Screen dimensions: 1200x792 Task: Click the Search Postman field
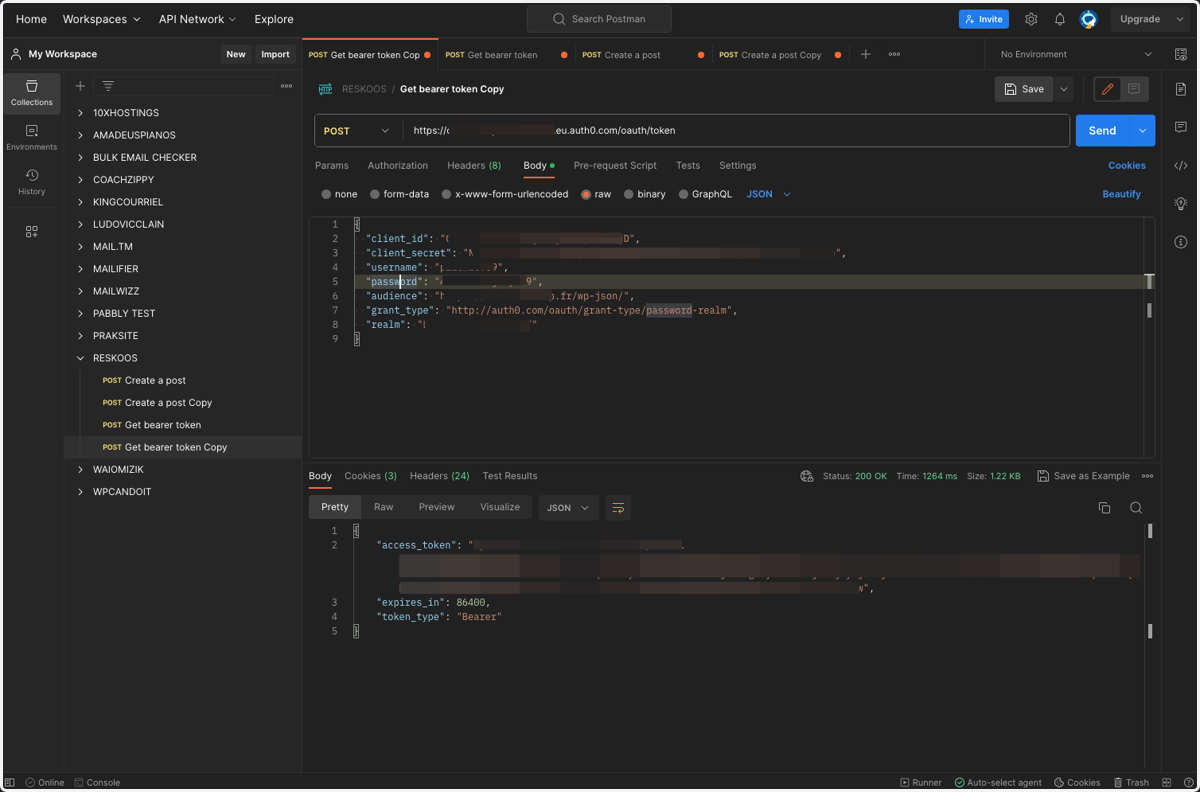pyautogui.click(x=599, y=19)
